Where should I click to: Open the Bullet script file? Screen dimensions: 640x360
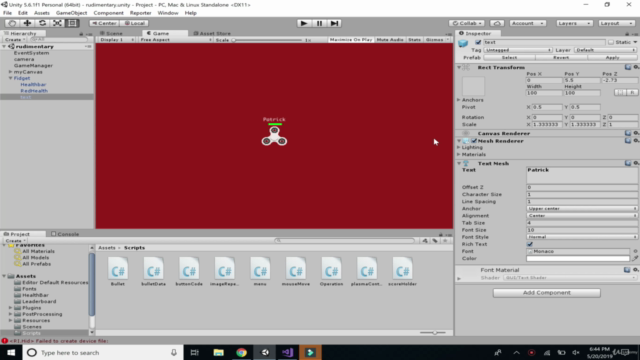click(118, 271)
